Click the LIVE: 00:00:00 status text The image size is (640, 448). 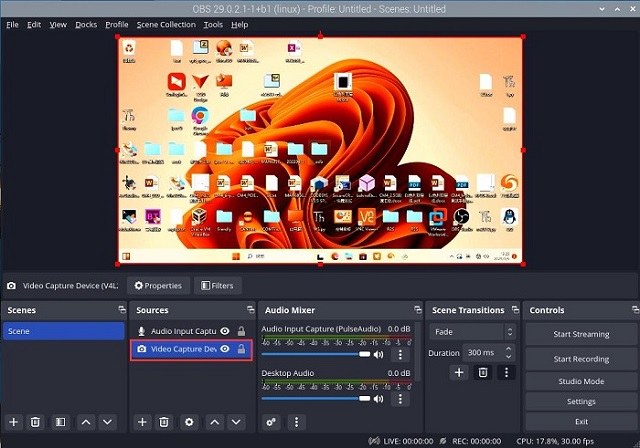pos(408,441)
